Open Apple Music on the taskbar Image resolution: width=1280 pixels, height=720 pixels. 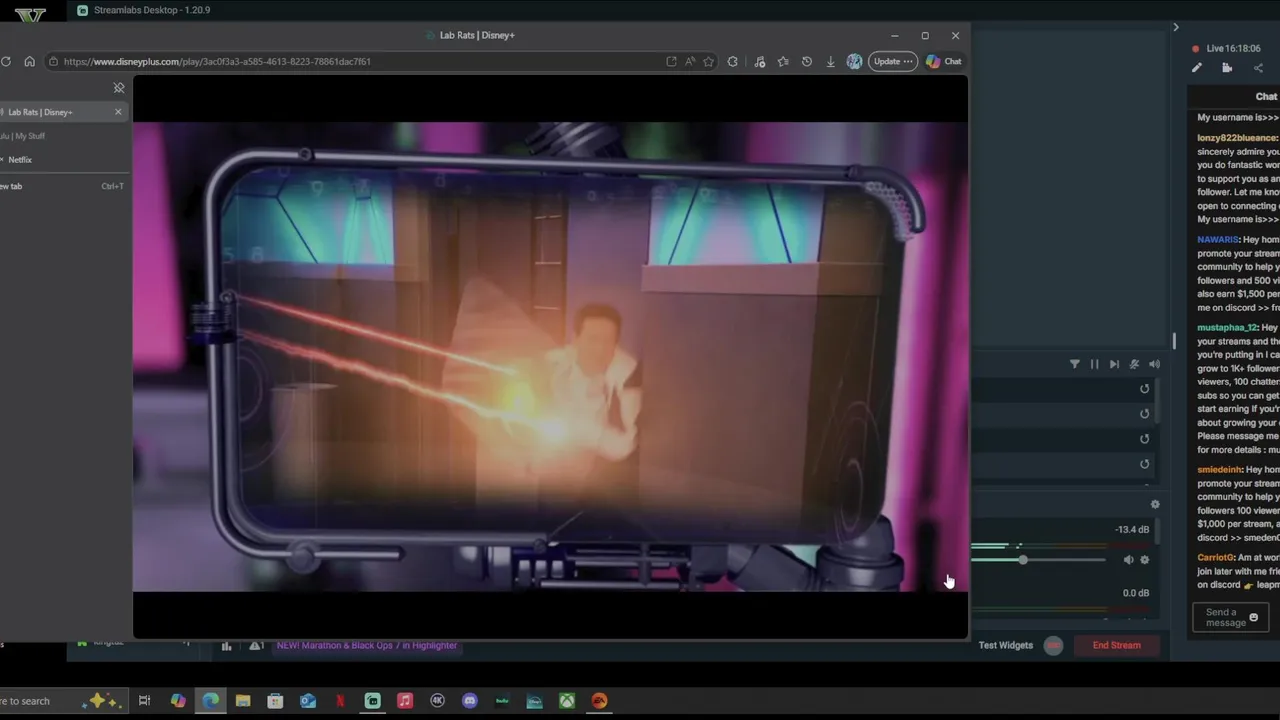pos(405,701)
